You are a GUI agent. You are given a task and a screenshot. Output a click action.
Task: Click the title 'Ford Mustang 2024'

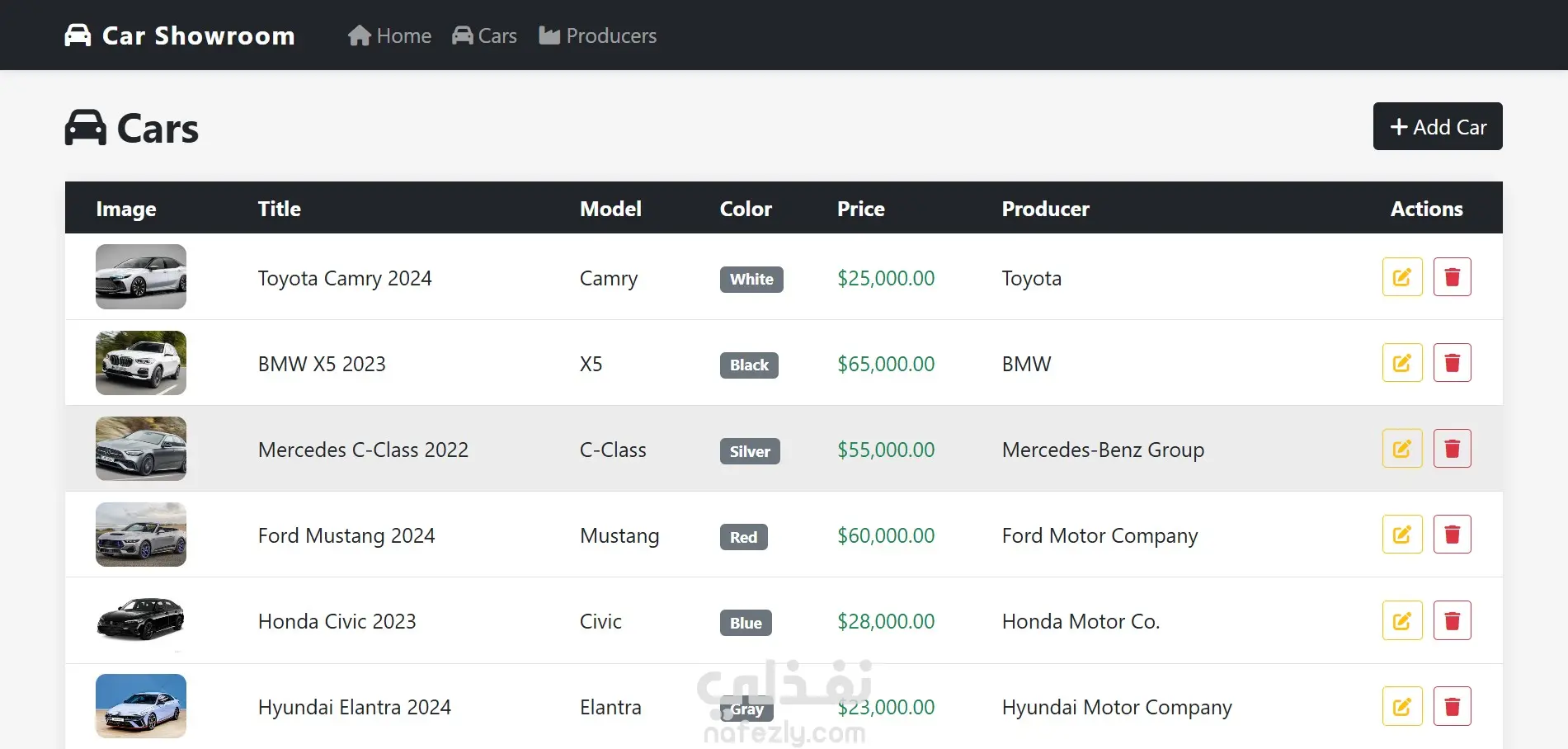346,535
